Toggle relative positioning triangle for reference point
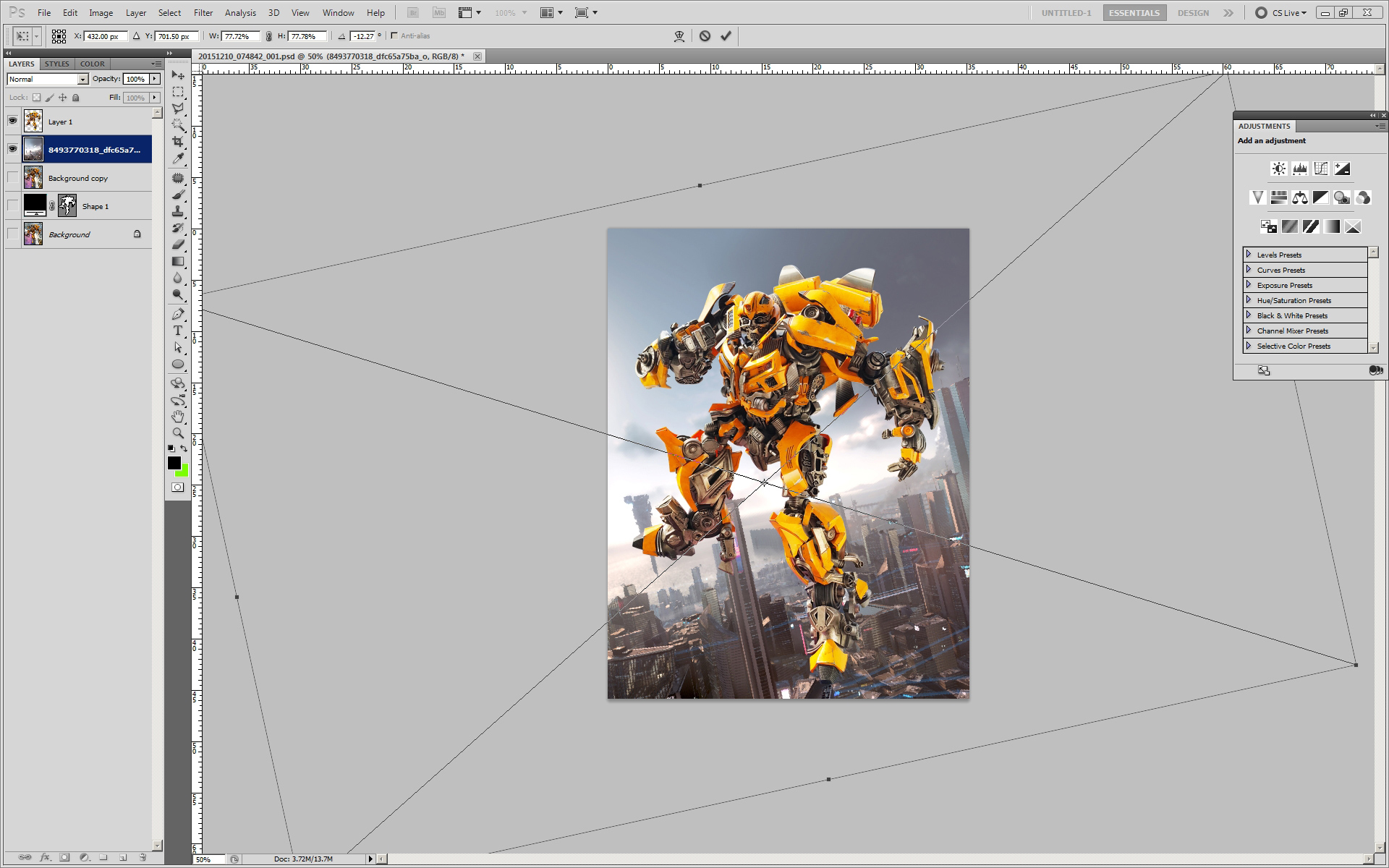1389x868 pixels. pos(136,36)
